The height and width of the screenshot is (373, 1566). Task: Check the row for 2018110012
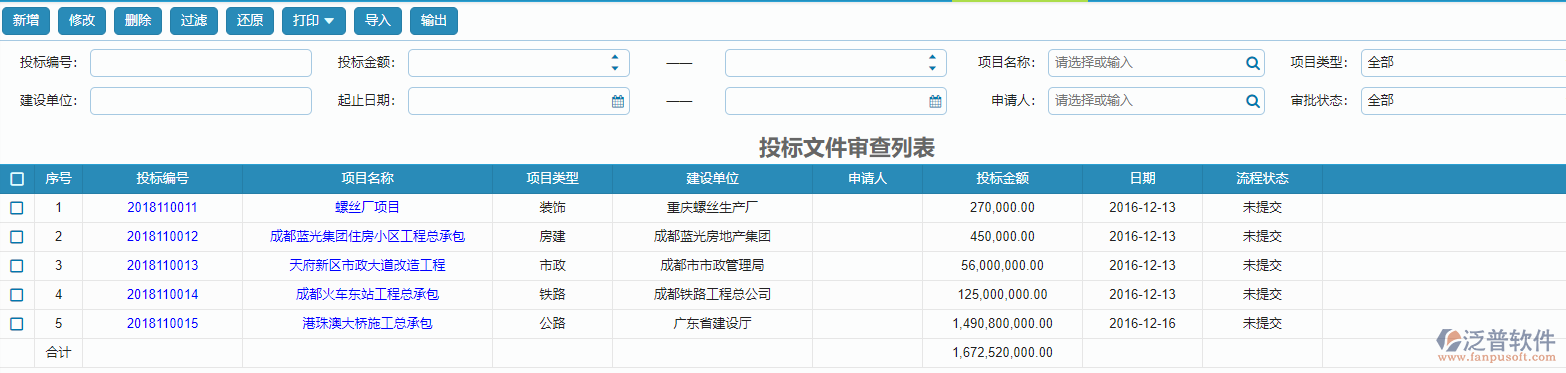coord(17,237)
